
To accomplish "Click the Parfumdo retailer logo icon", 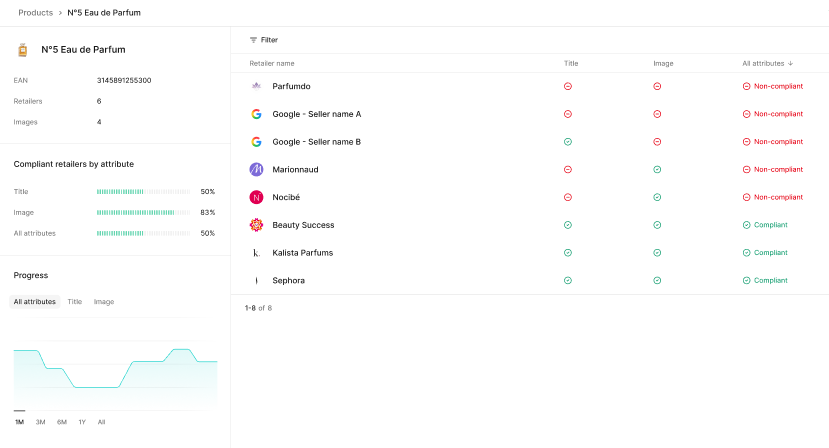I will click(256, 86).
